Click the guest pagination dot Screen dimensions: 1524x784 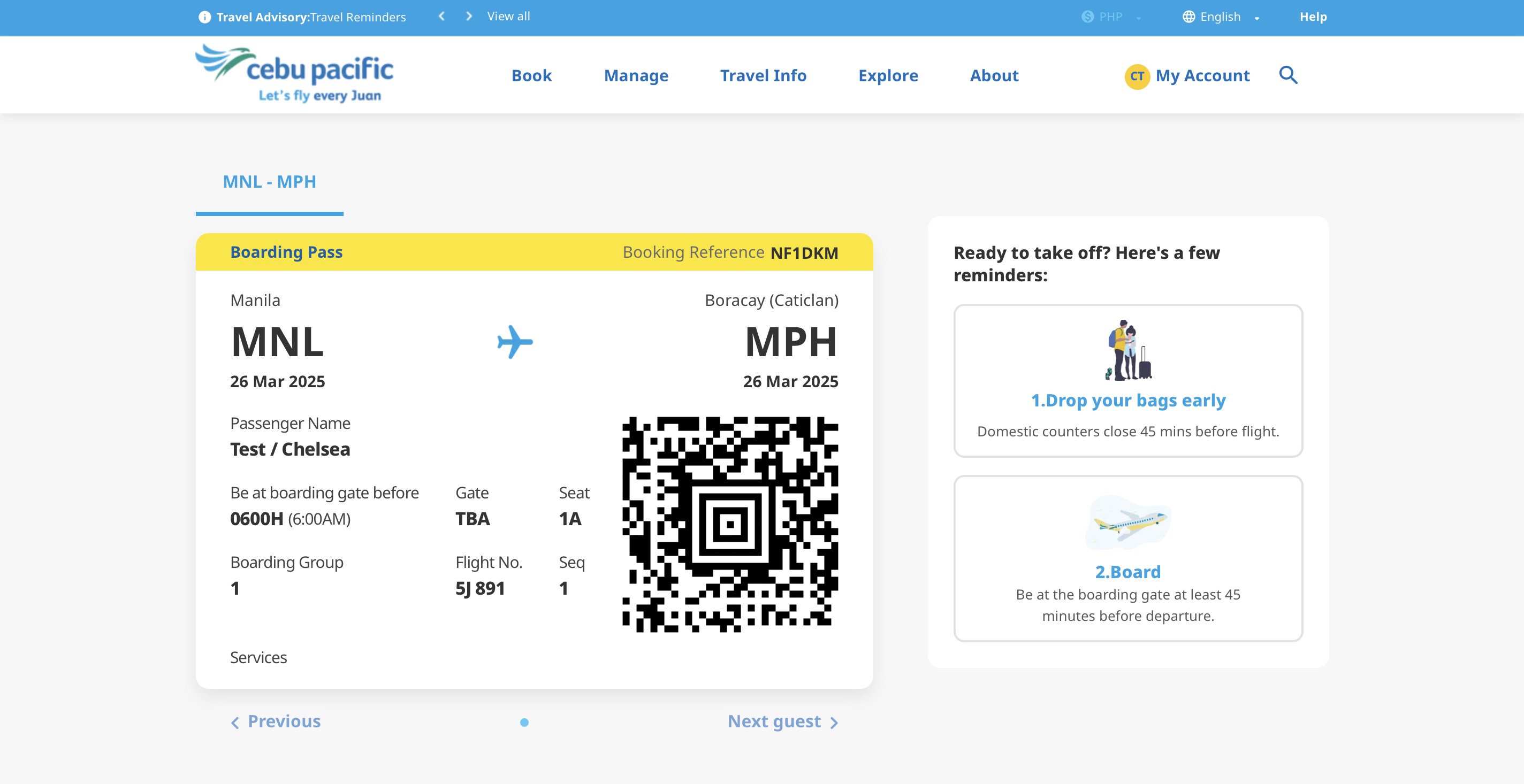pos(523,722)
